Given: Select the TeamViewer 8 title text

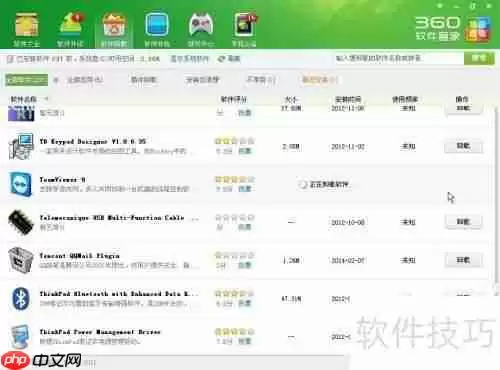Looking at the screenshot, I should coord(62,180).
